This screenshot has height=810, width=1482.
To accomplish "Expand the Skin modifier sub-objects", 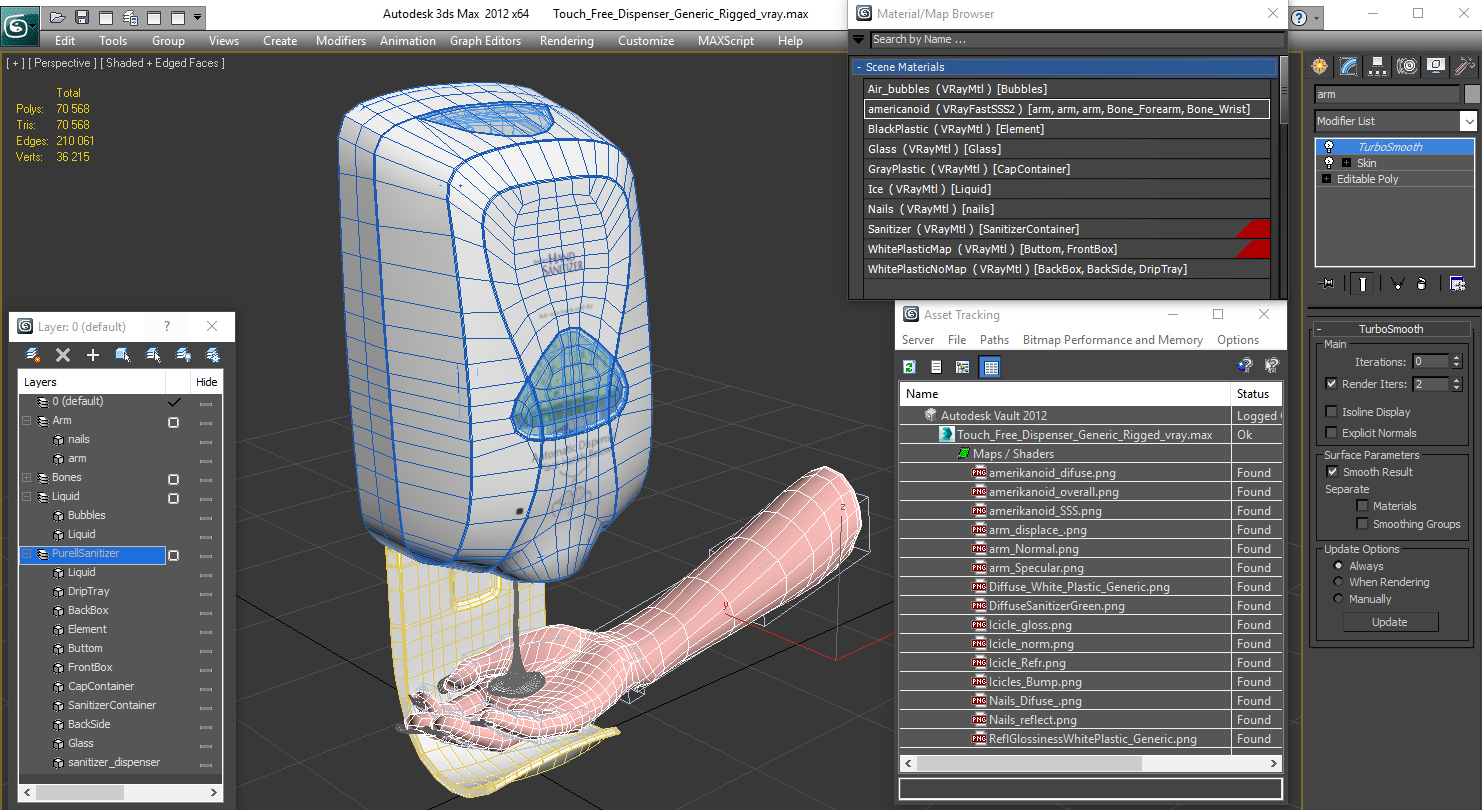I will [1346, 163].
